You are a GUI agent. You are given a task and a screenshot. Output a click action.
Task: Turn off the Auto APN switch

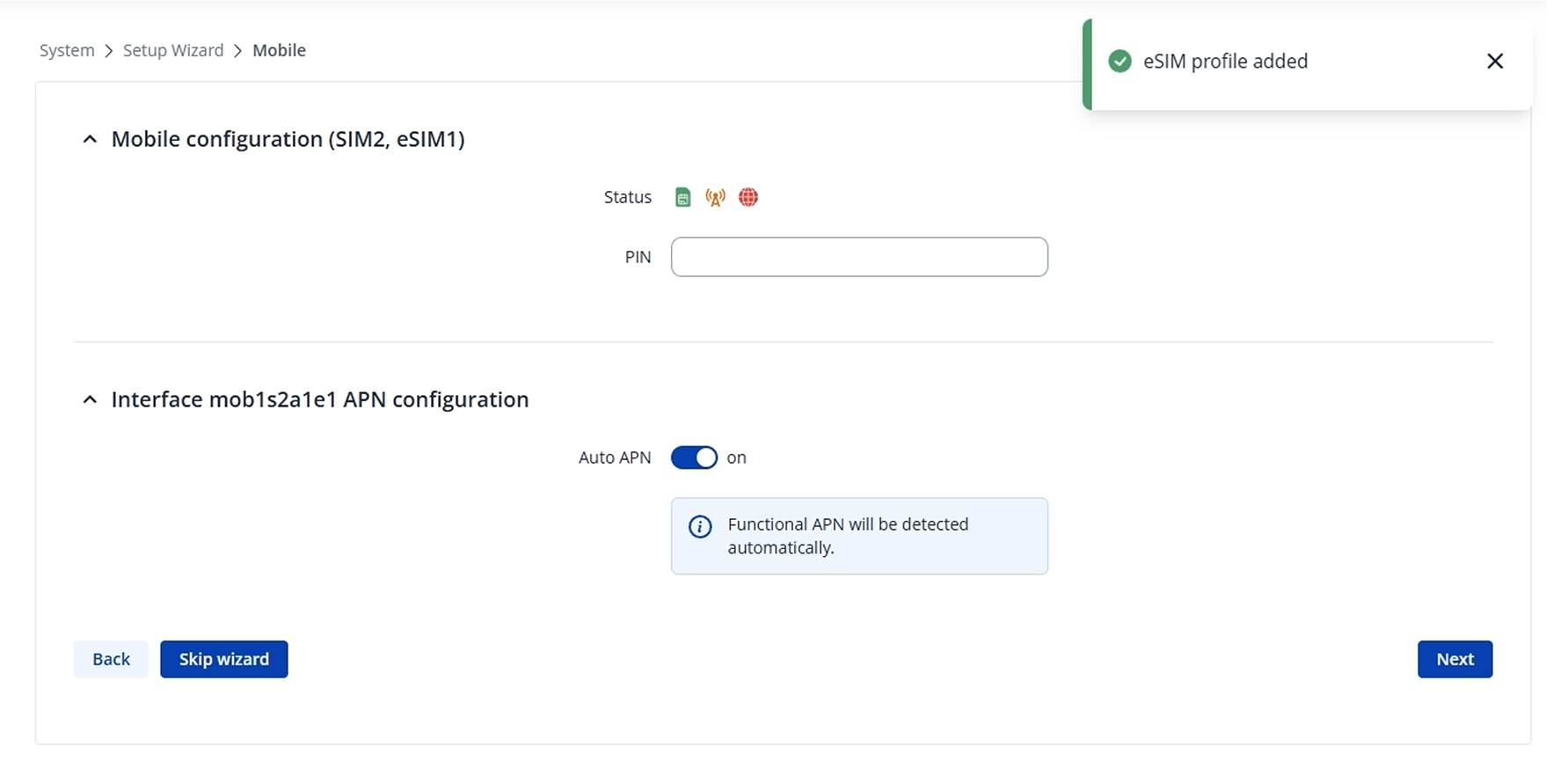pos(694,458)
